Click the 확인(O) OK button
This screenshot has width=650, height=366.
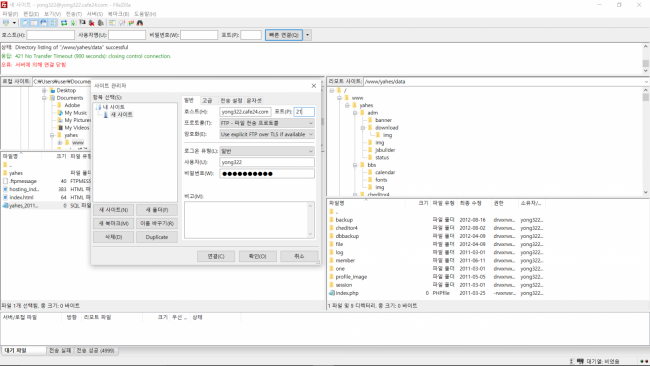[257, 256]
